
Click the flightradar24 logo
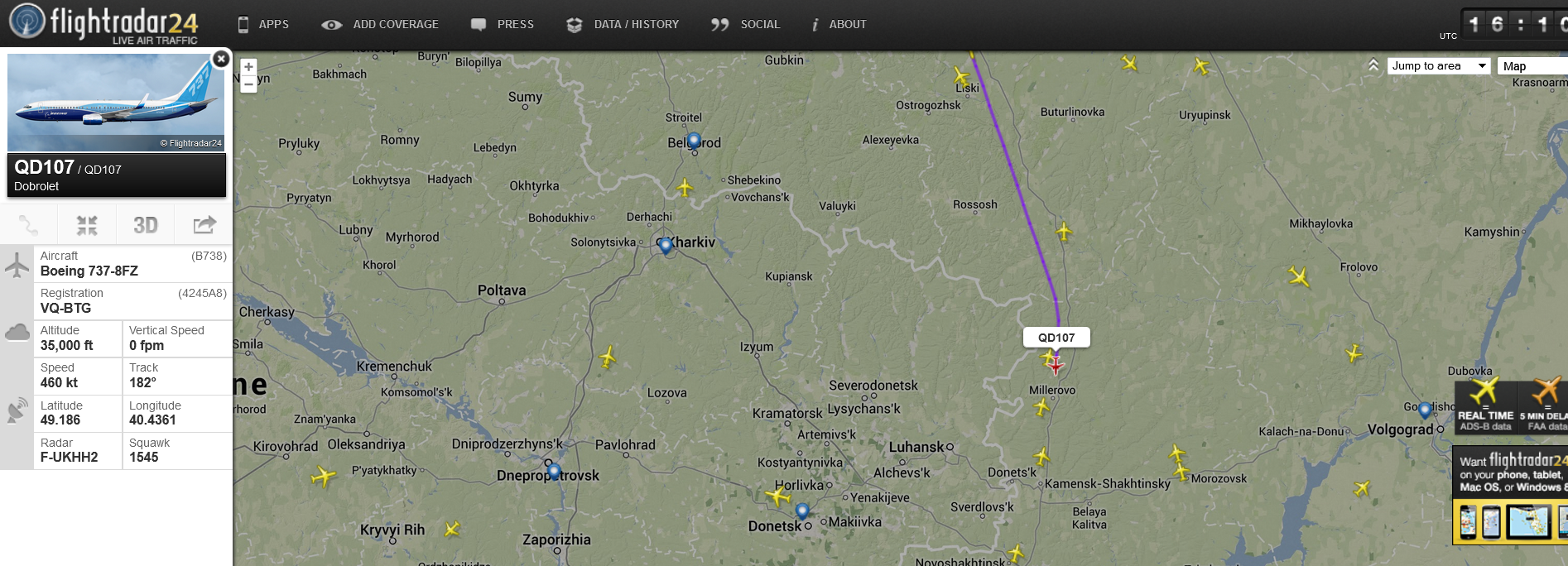click(x=104, y=23)
